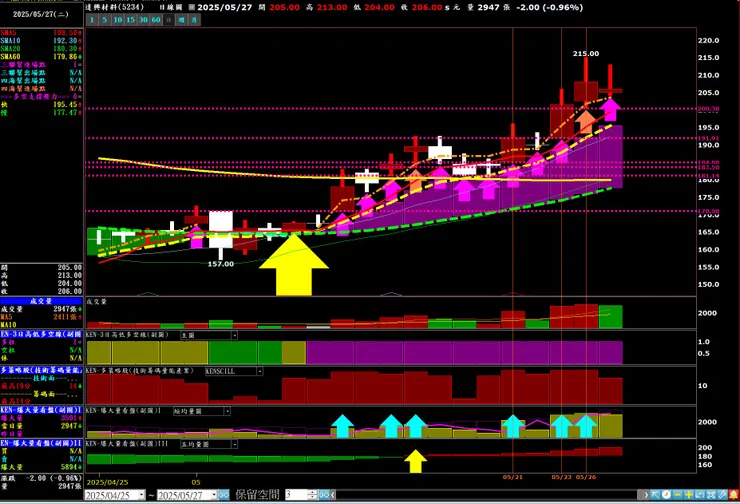
Task: Click the 保留空間 spinner arrows
Action: coord(312,495)
